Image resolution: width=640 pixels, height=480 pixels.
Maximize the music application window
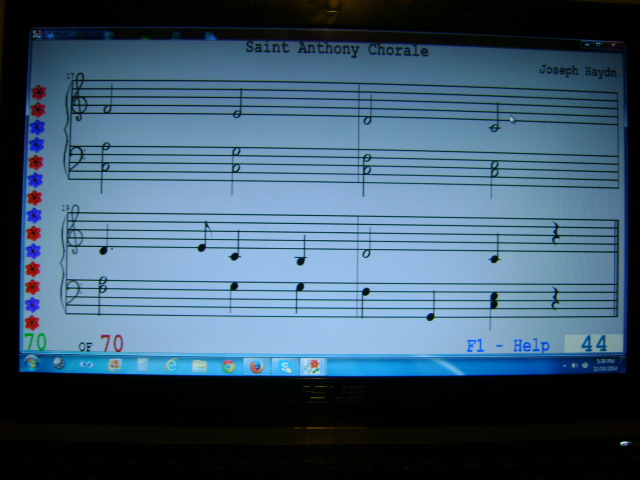pyautogui.click(x=598, y=44)
